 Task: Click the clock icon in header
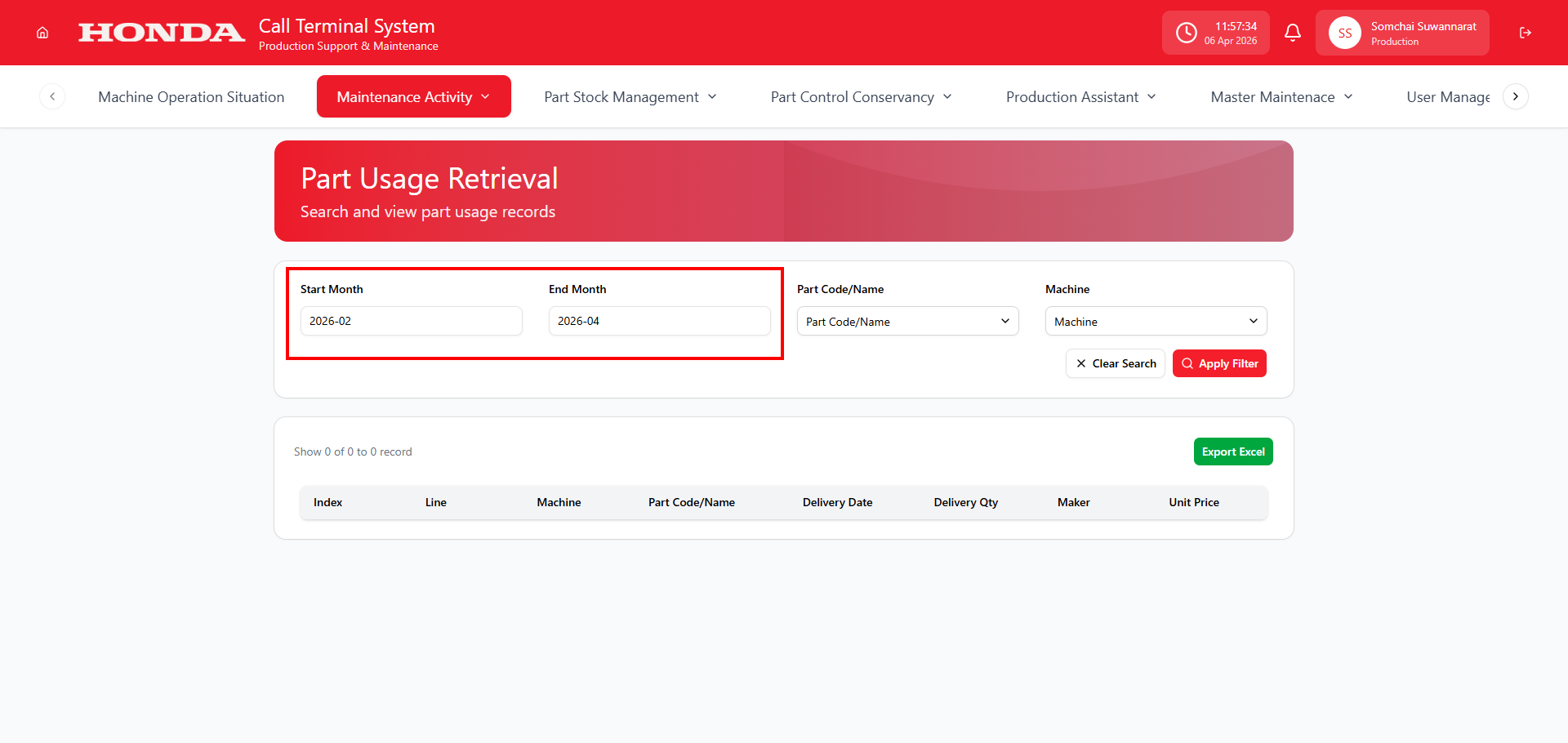pos(1186,33)
